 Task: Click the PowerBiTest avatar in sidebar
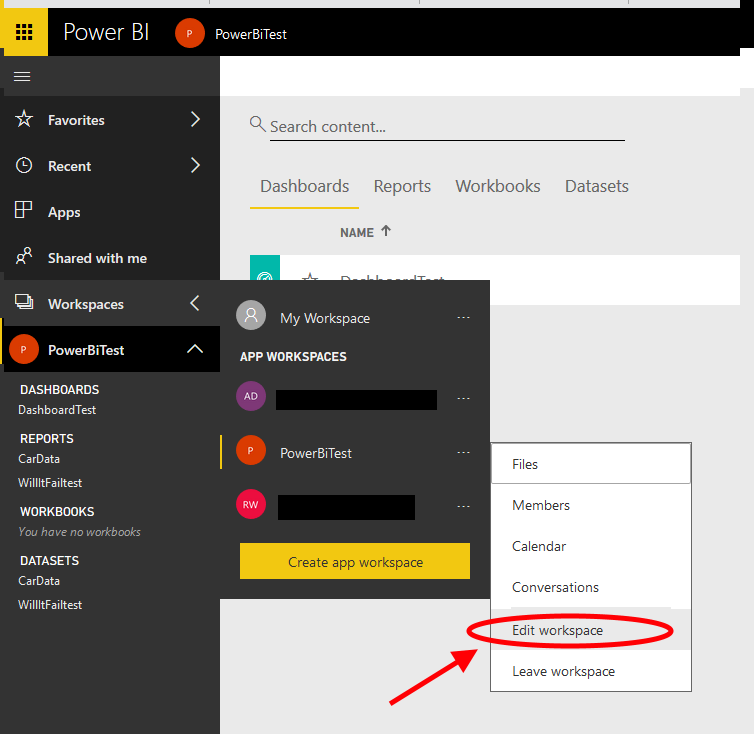pyautogui.click(x=24, y=349)
